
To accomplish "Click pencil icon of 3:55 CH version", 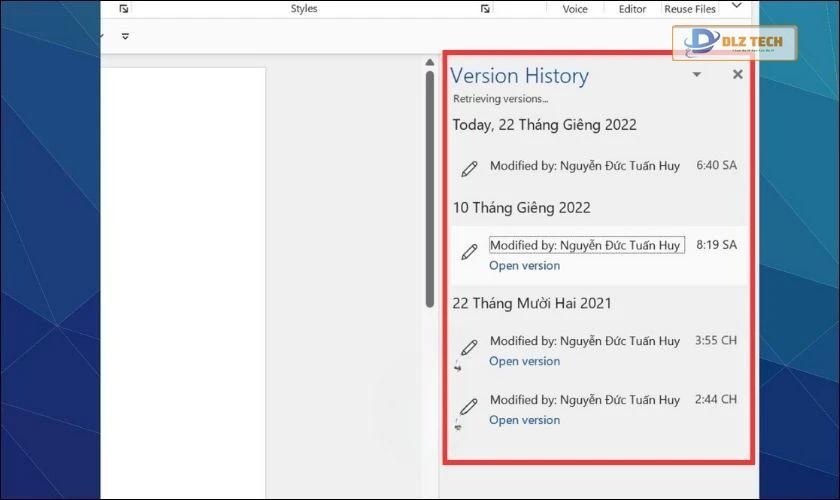I will pos(467,348).
